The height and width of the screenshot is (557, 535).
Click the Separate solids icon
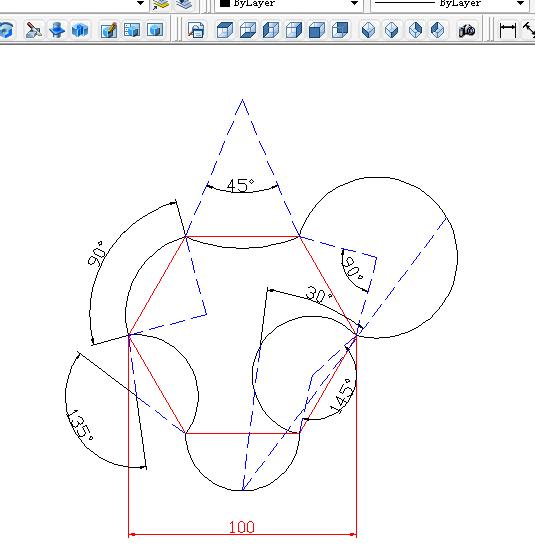57,30
